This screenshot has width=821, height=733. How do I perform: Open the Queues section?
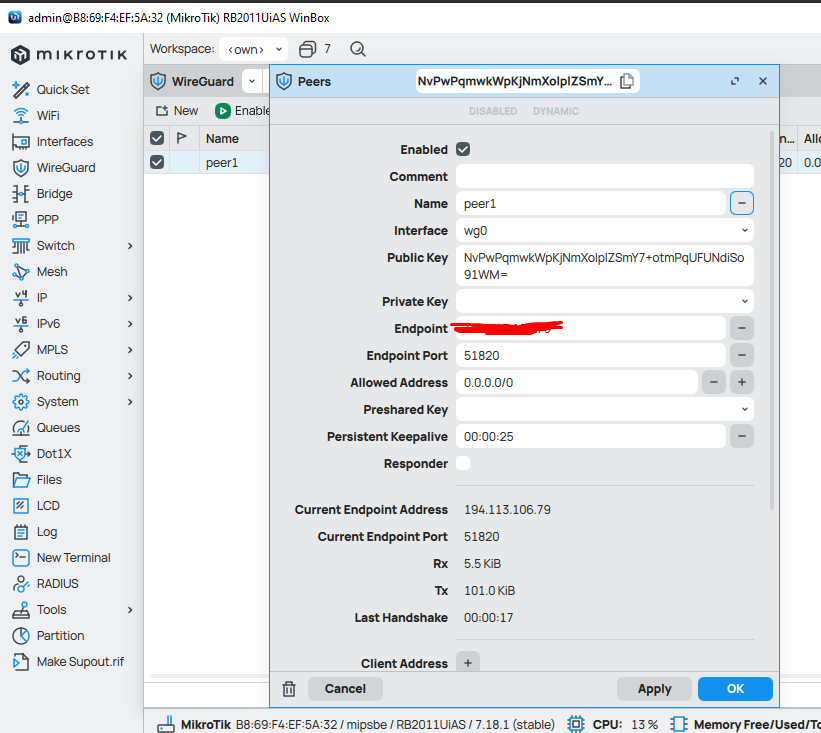(46, 428)
